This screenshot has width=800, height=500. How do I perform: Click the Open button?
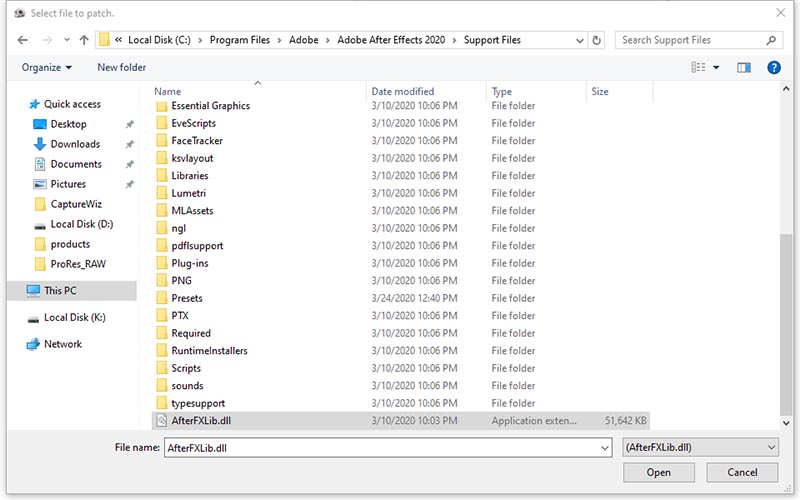[659, 472]
